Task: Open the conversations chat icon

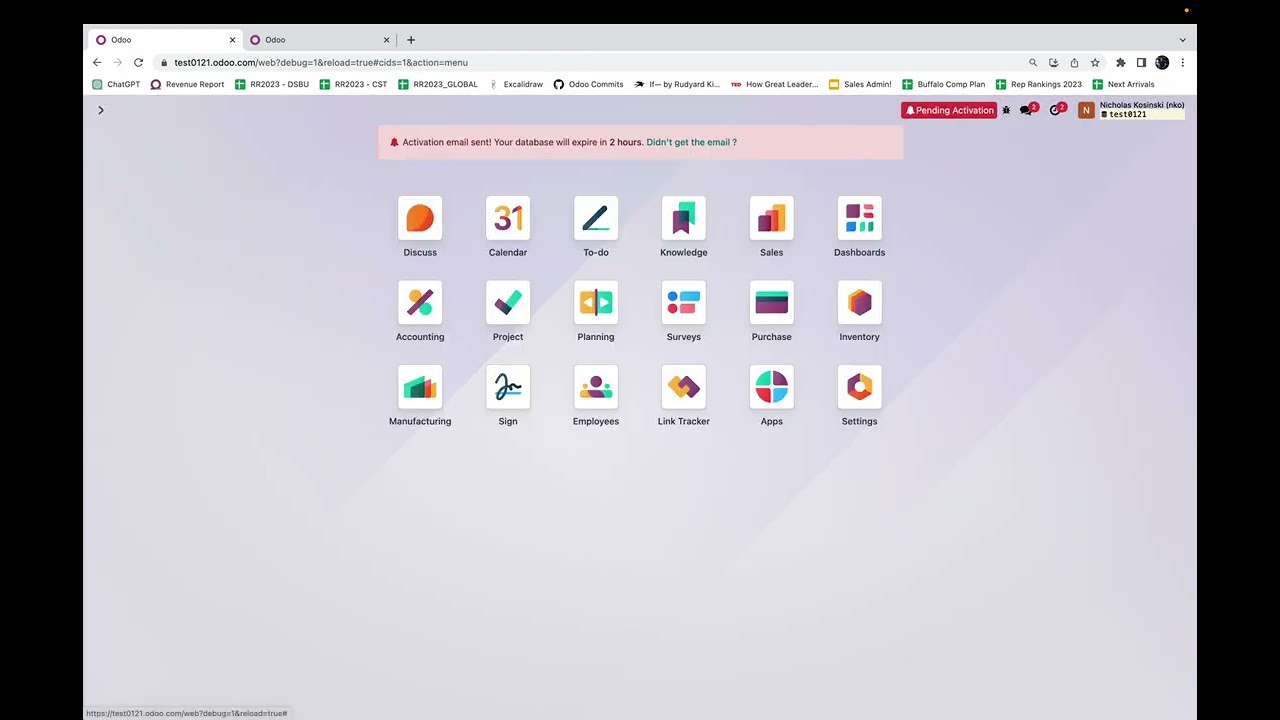Action: coord(1027,110)
